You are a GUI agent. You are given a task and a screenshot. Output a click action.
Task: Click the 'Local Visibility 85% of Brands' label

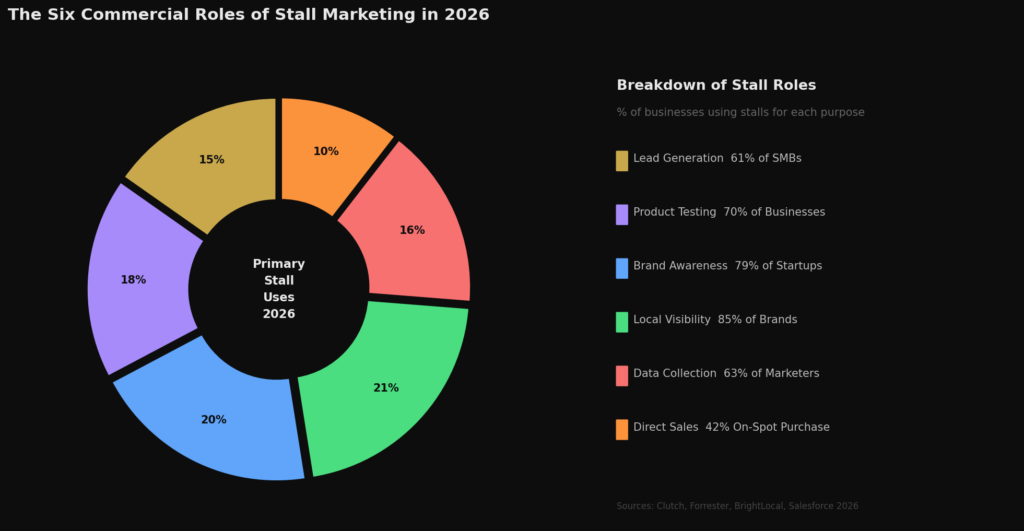(x=715, y=319)
